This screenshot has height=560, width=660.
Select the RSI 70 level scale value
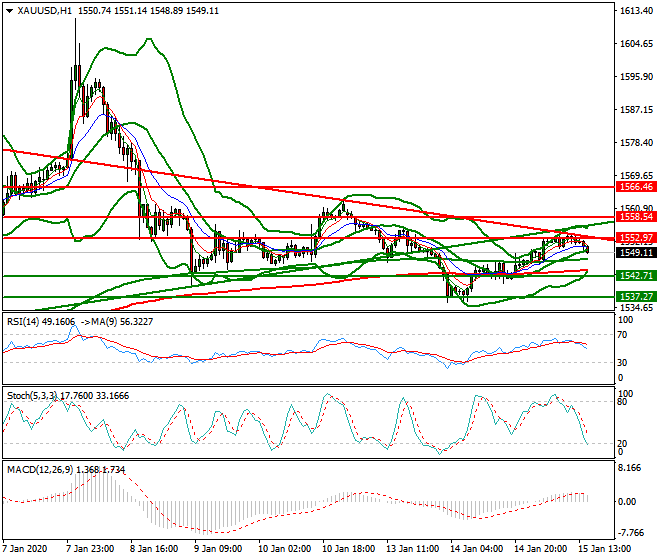[623, 335]
